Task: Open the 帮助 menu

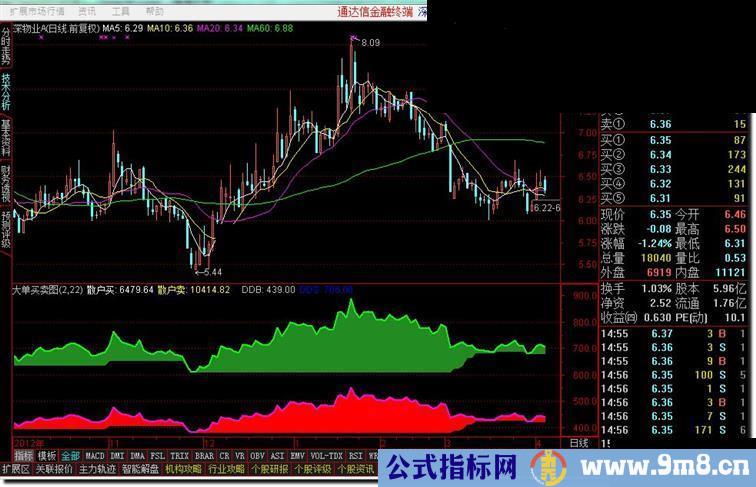Action: tap(154, 11)
